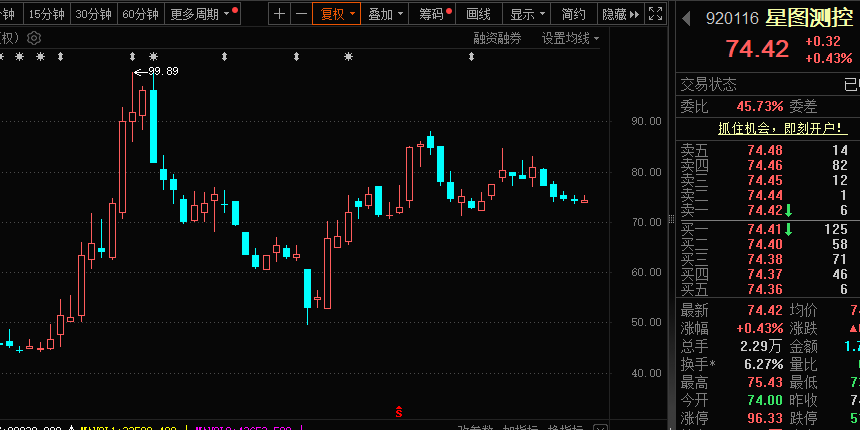Open the 设置均线 dropdown
860x430 pixels.
pyautogui.click(x=570, y=38)
